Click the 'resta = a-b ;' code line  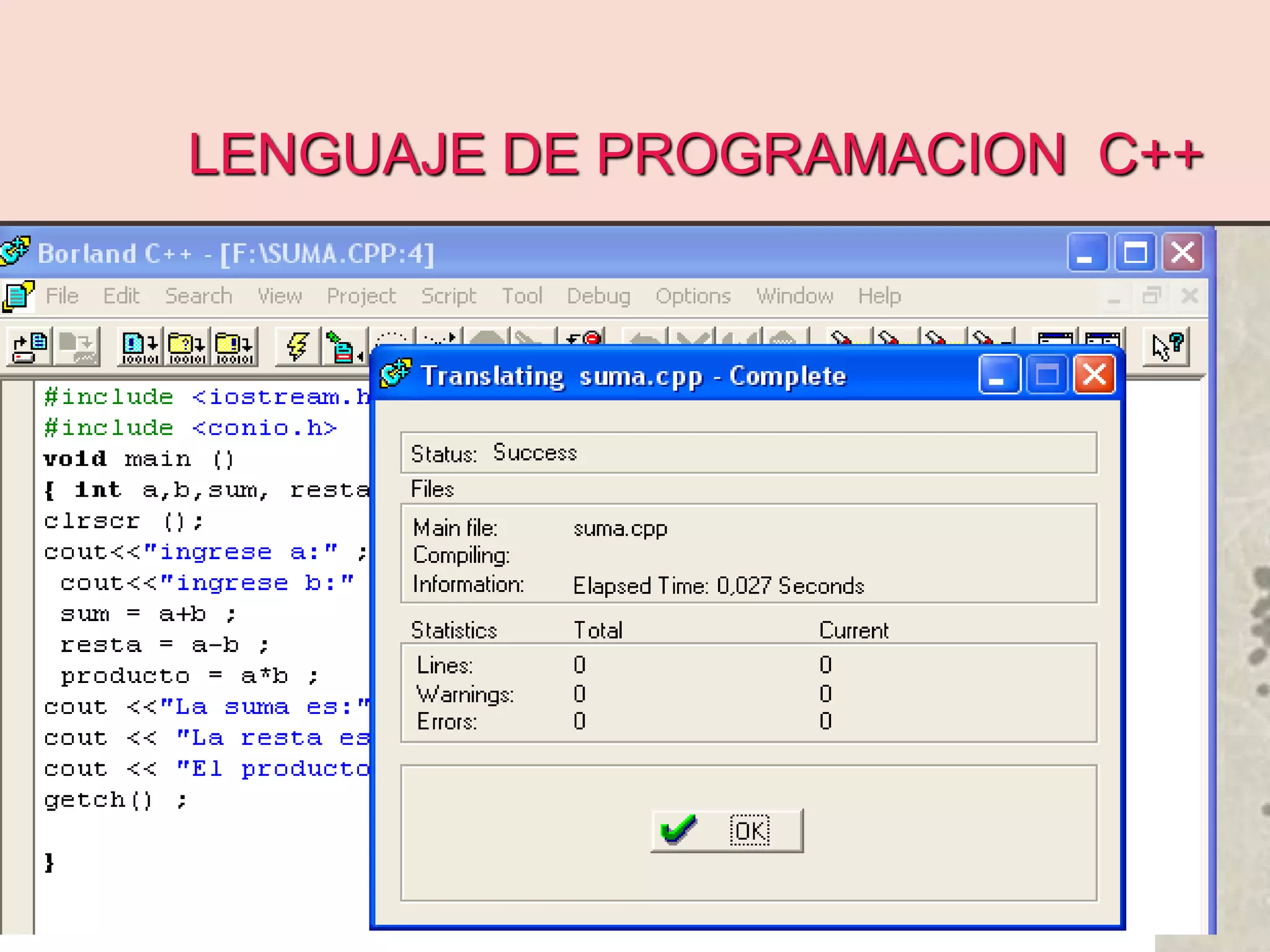coord(164,645)
